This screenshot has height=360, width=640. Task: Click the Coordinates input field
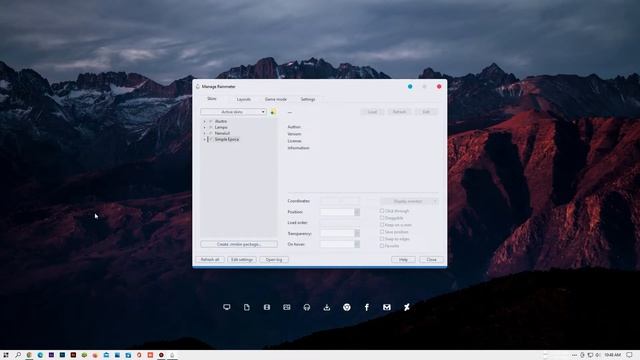coord(340,201)
